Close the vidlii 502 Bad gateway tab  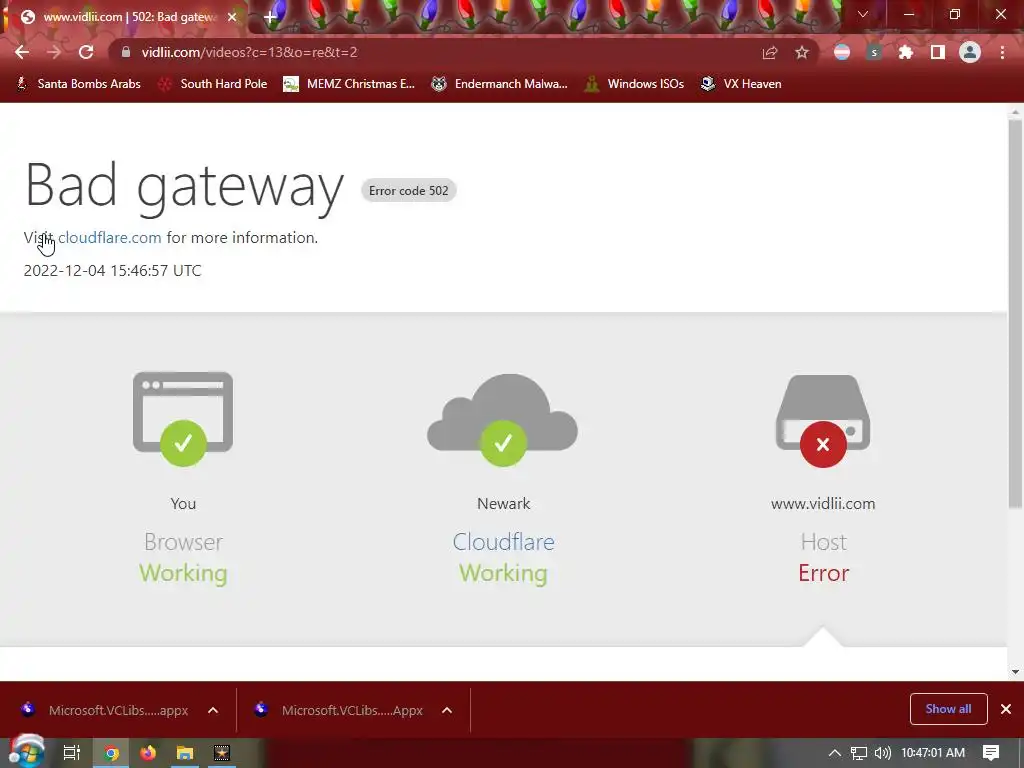pyautogui.click(x=232, y=17)
